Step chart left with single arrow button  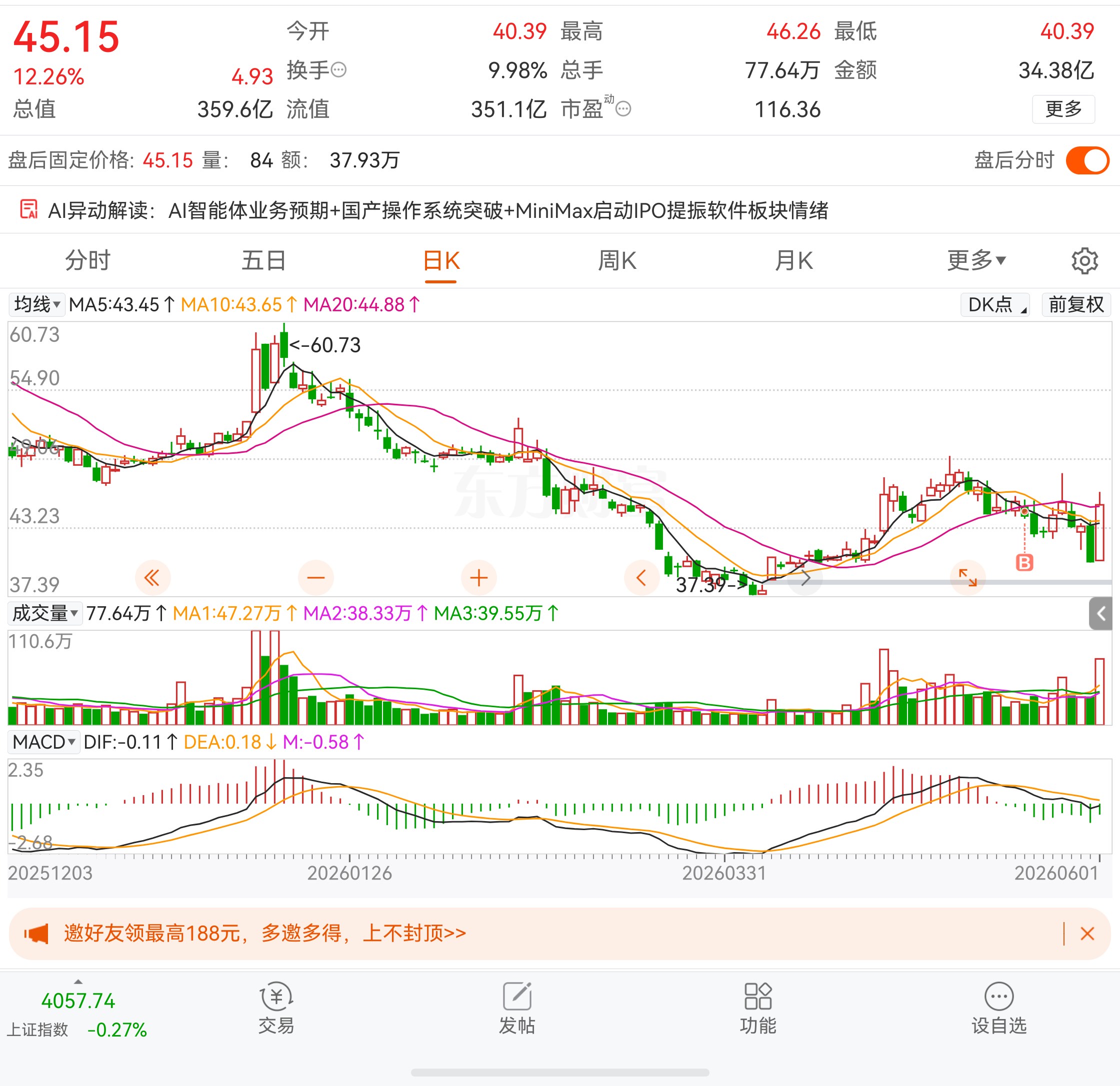coord(641,578)
